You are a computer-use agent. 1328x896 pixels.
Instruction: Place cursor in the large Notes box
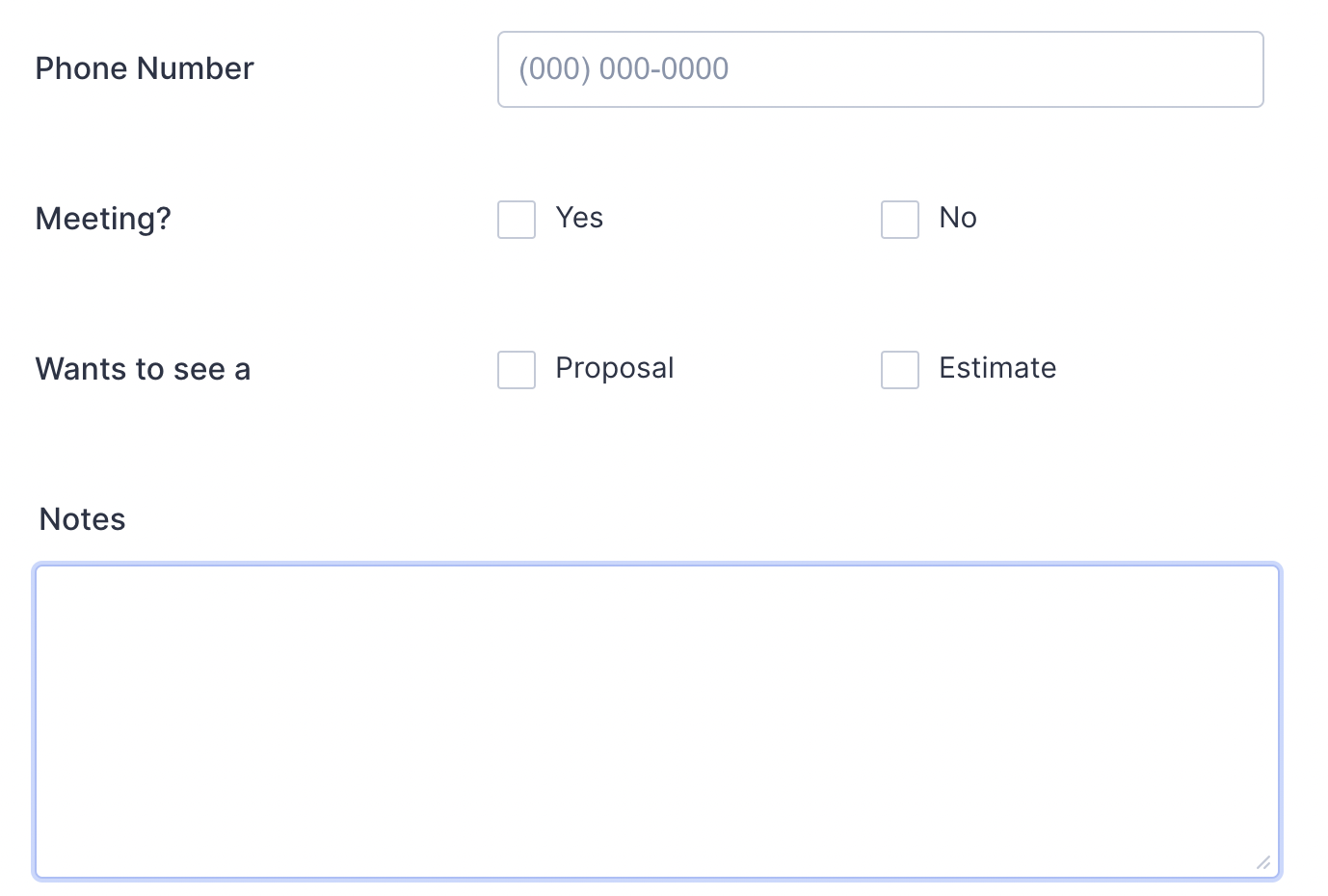657,721
